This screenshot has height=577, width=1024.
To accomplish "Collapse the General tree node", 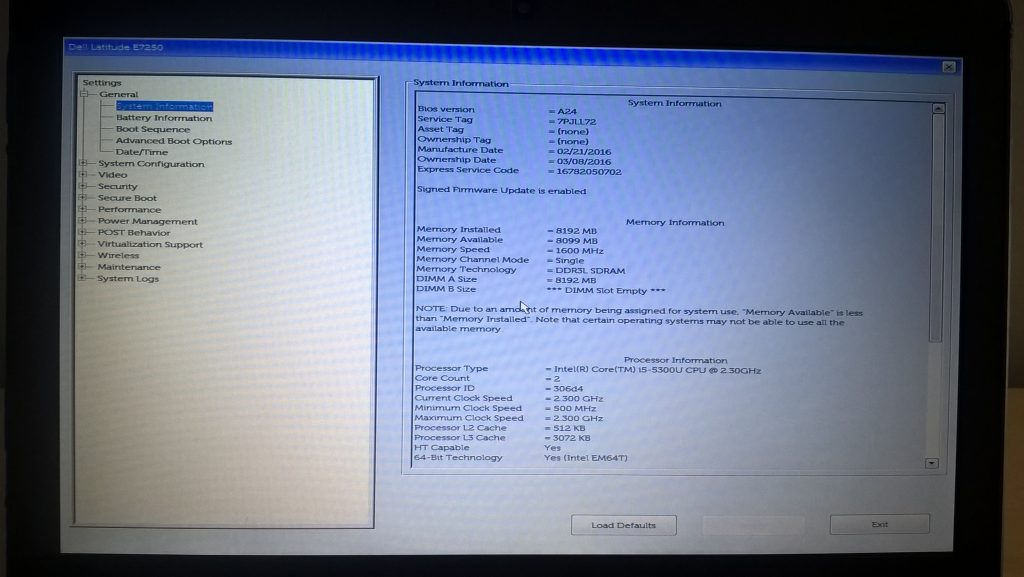I will click(84, 95).
